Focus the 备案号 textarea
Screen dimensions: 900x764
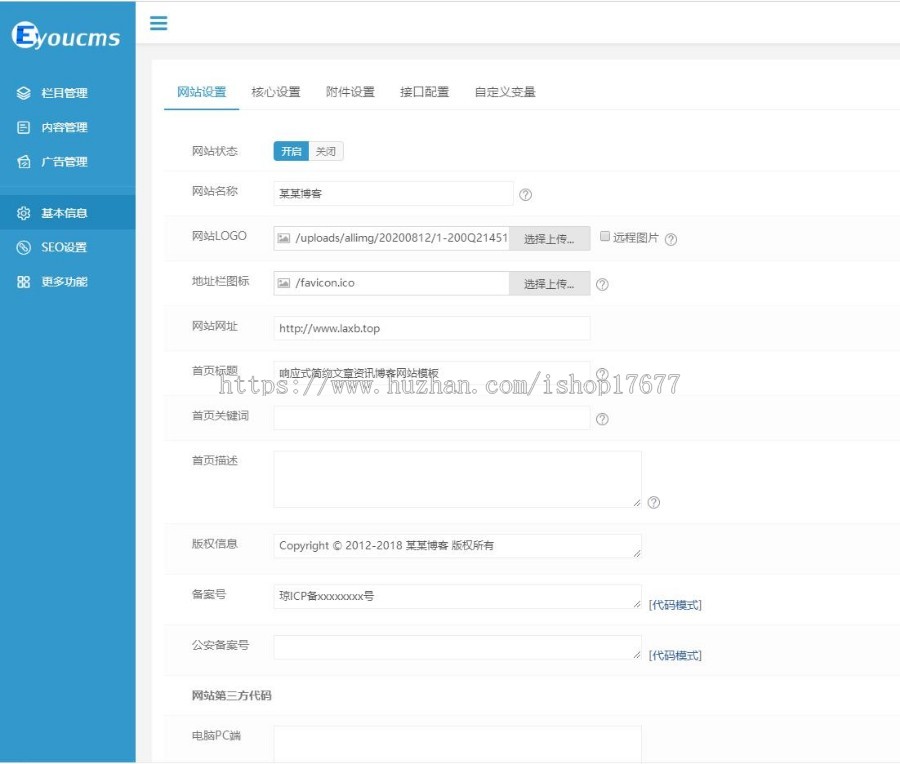pos(457,596)
